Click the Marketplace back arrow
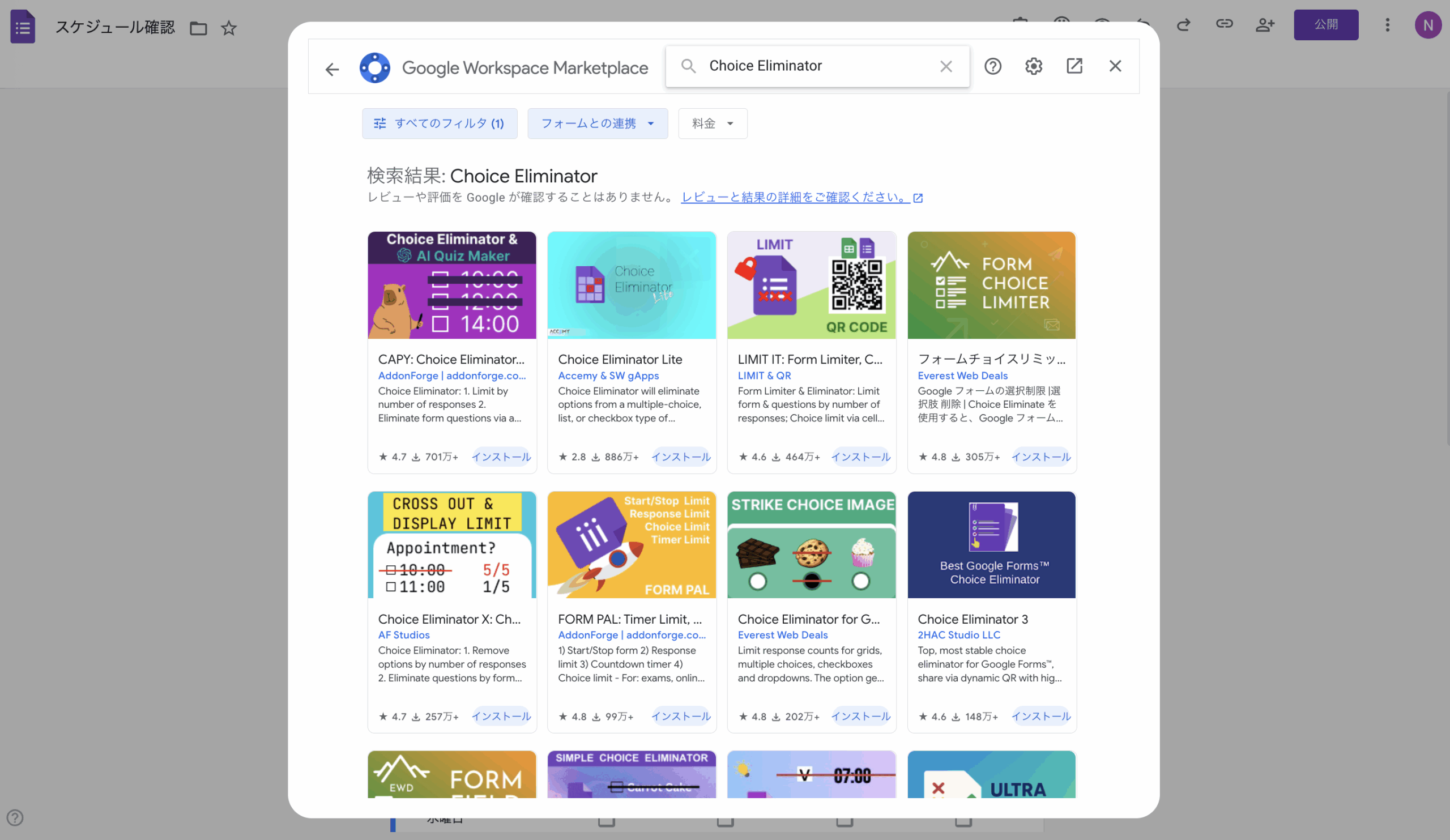 (332, 70)
